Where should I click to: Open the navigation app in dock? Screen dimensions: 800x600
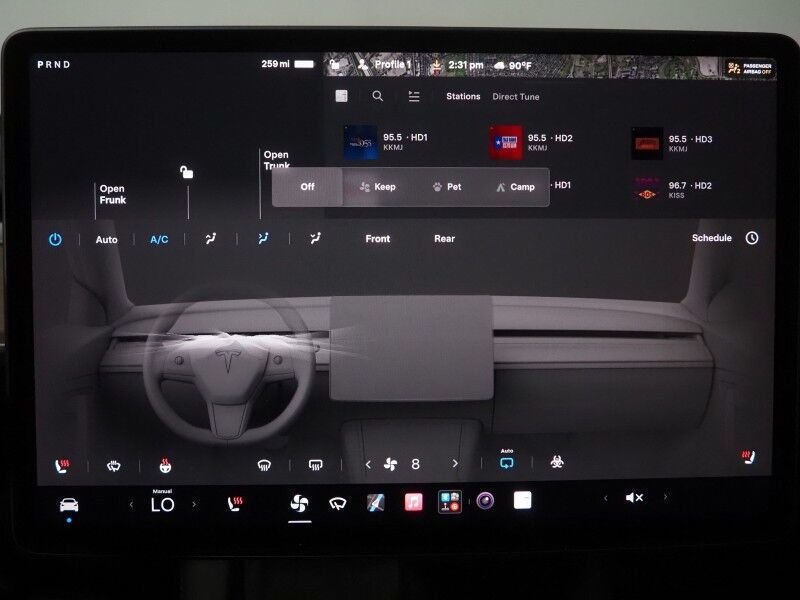tap(376, 503)
